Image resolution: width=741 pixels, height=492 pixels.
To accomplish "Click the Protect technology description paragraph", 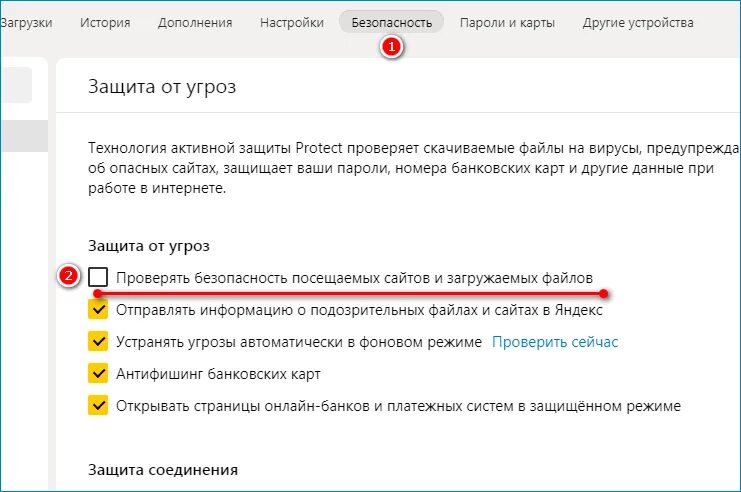I will [x=414, y=168].
